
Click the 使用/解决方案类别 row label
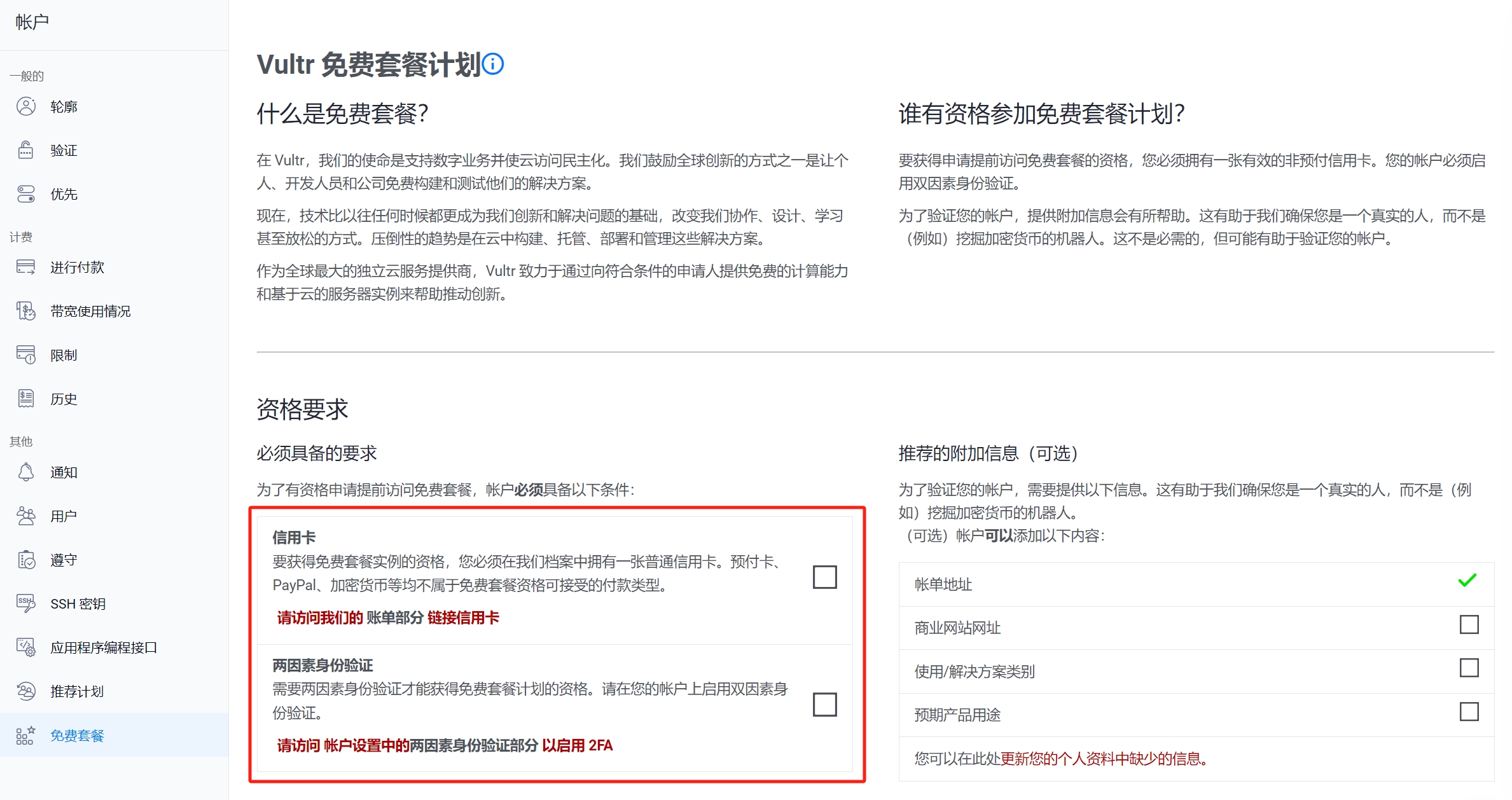(x=975, y=672)
